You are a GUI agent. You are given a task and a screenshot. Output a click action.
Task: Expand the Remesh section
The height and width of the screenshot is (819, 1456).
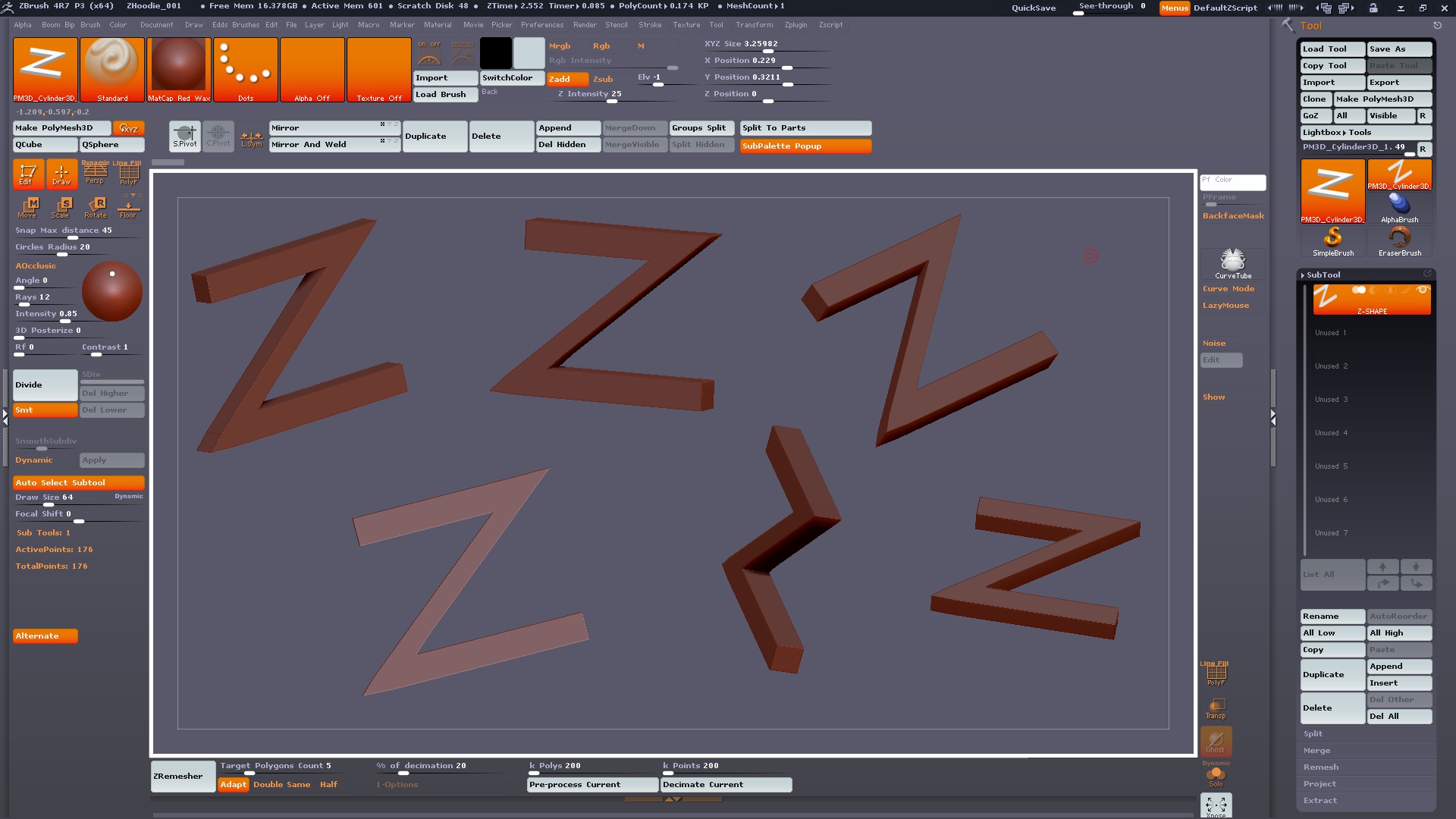coord(1320,767)
